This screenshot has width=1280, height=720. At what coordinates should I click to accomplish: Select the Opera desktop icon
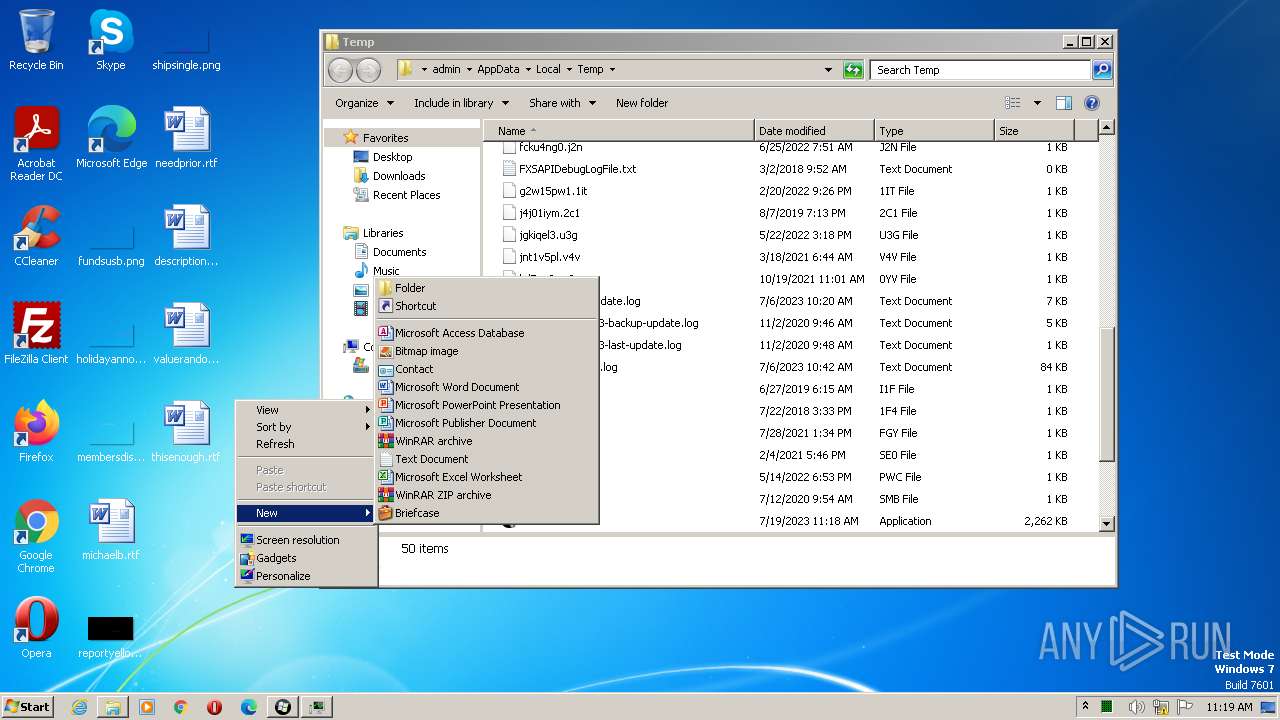36,628
